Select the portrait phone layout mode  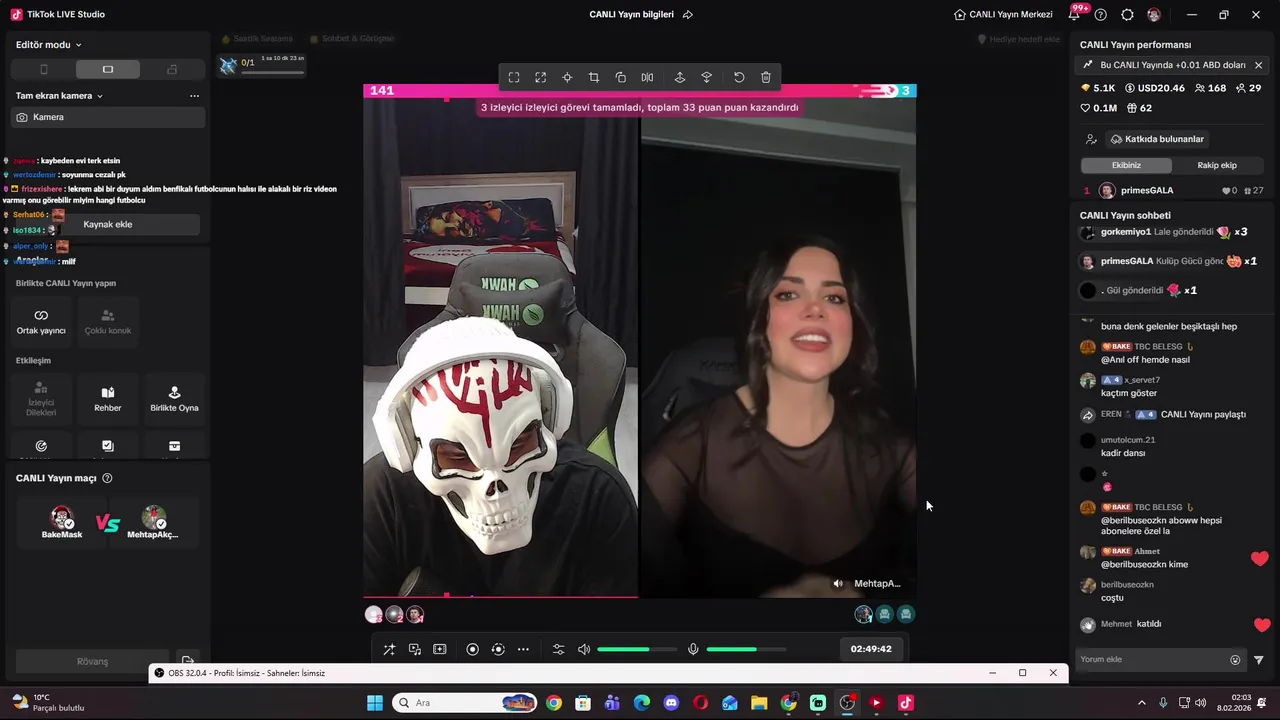(x=43, y=69)
